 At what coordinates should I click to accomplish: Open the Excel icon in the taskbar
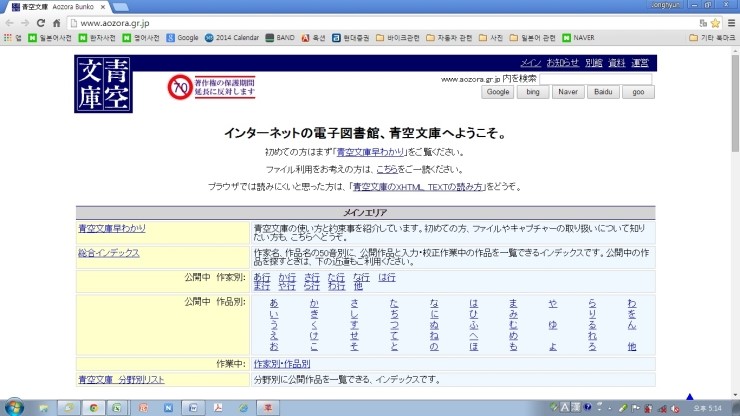click(x=116, y=408)
